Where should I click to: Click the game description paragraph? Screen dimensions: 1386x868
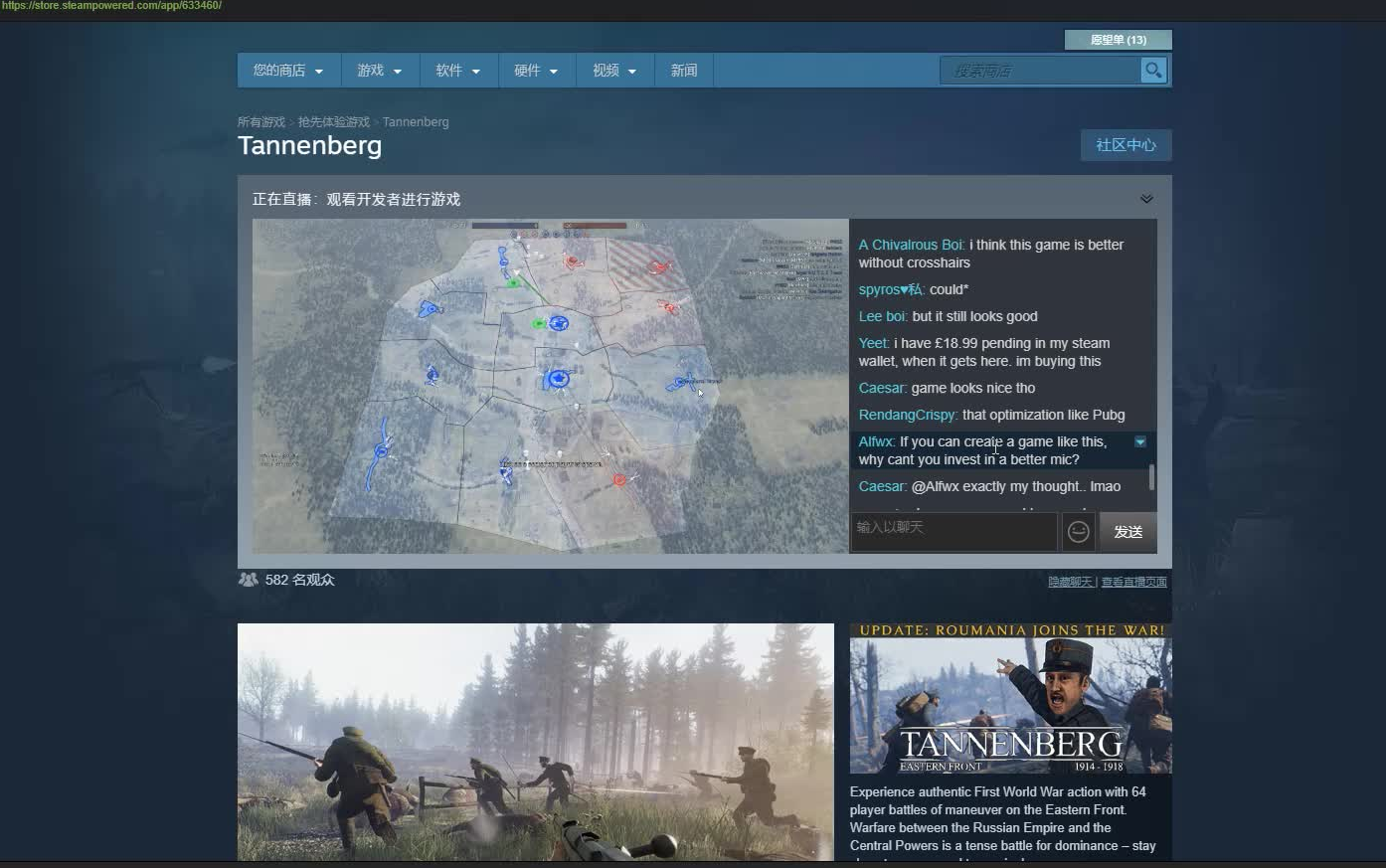pos(1004,823)
